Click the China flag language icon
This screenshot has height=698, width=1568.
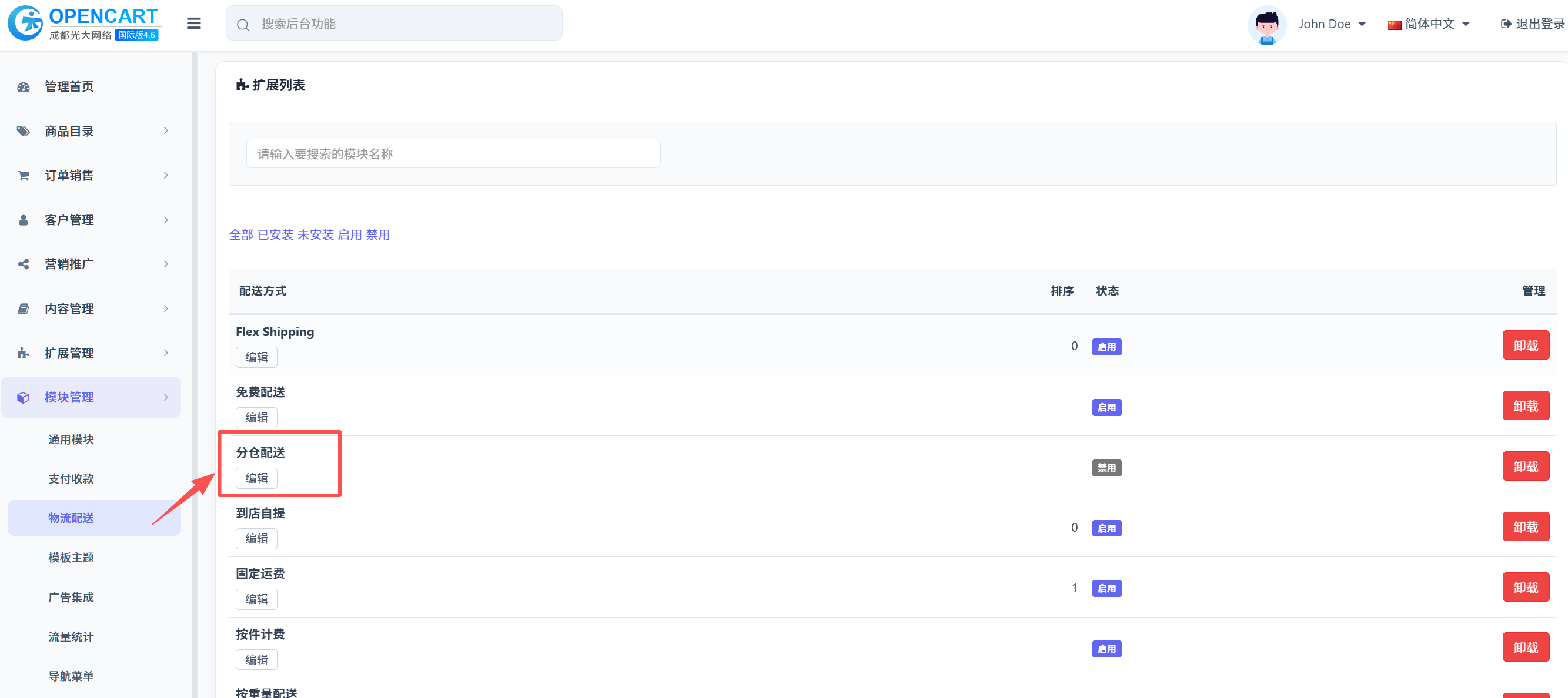[x=1394, y=24]
